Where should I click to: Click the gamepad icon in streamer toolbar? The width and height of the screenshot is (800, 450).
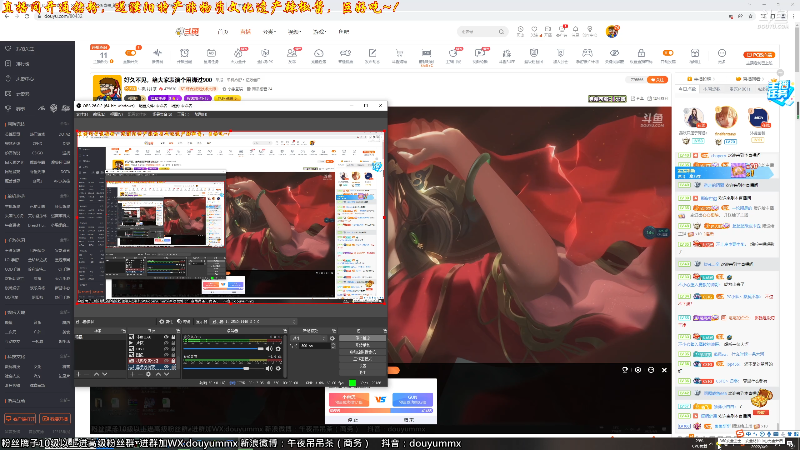[587, 53]
